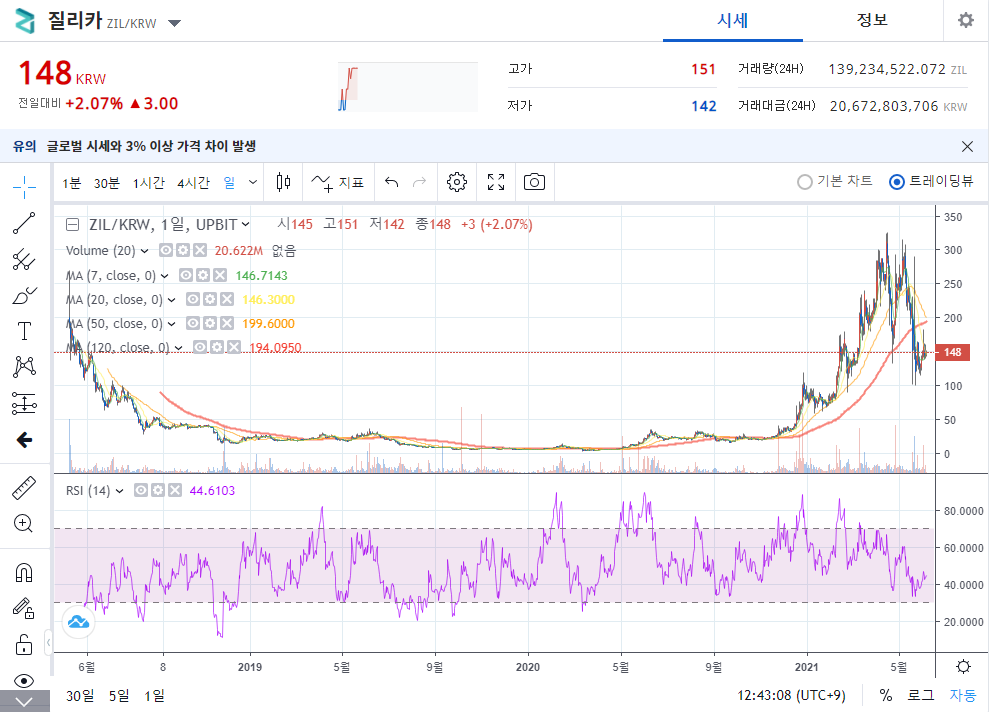
Task: Open RSI (14) indicator settings
Action: click(158, 490)
